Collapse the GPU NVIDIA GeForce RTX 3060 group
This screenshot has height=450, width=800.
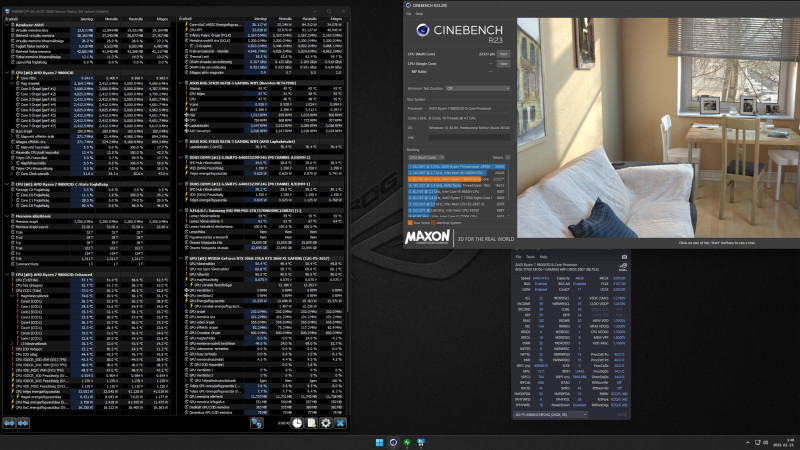pos(180,258)
